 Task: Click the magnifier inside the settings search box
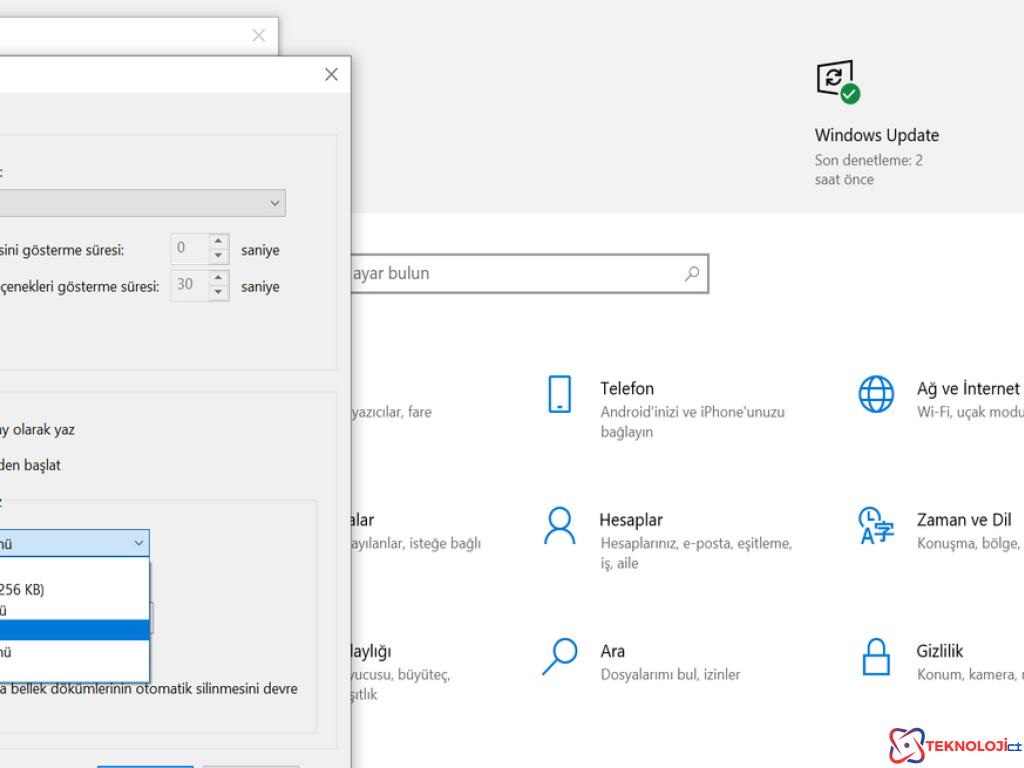[691, 273]
